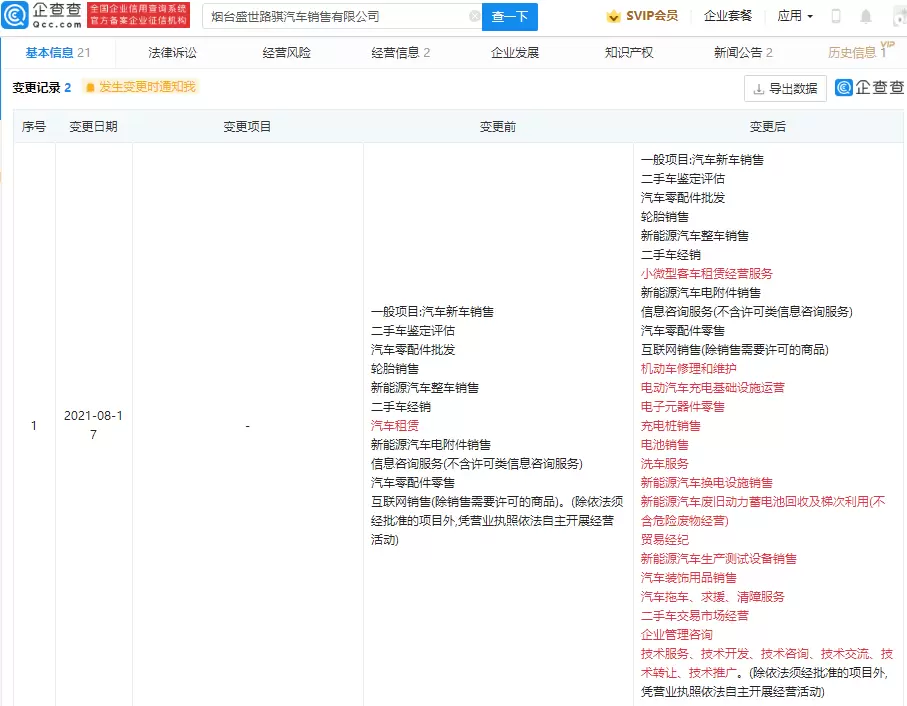The width and height of the screenshot is (907, 706).
Task: Open the 经营信息 tab
Action: pos(400,52)
